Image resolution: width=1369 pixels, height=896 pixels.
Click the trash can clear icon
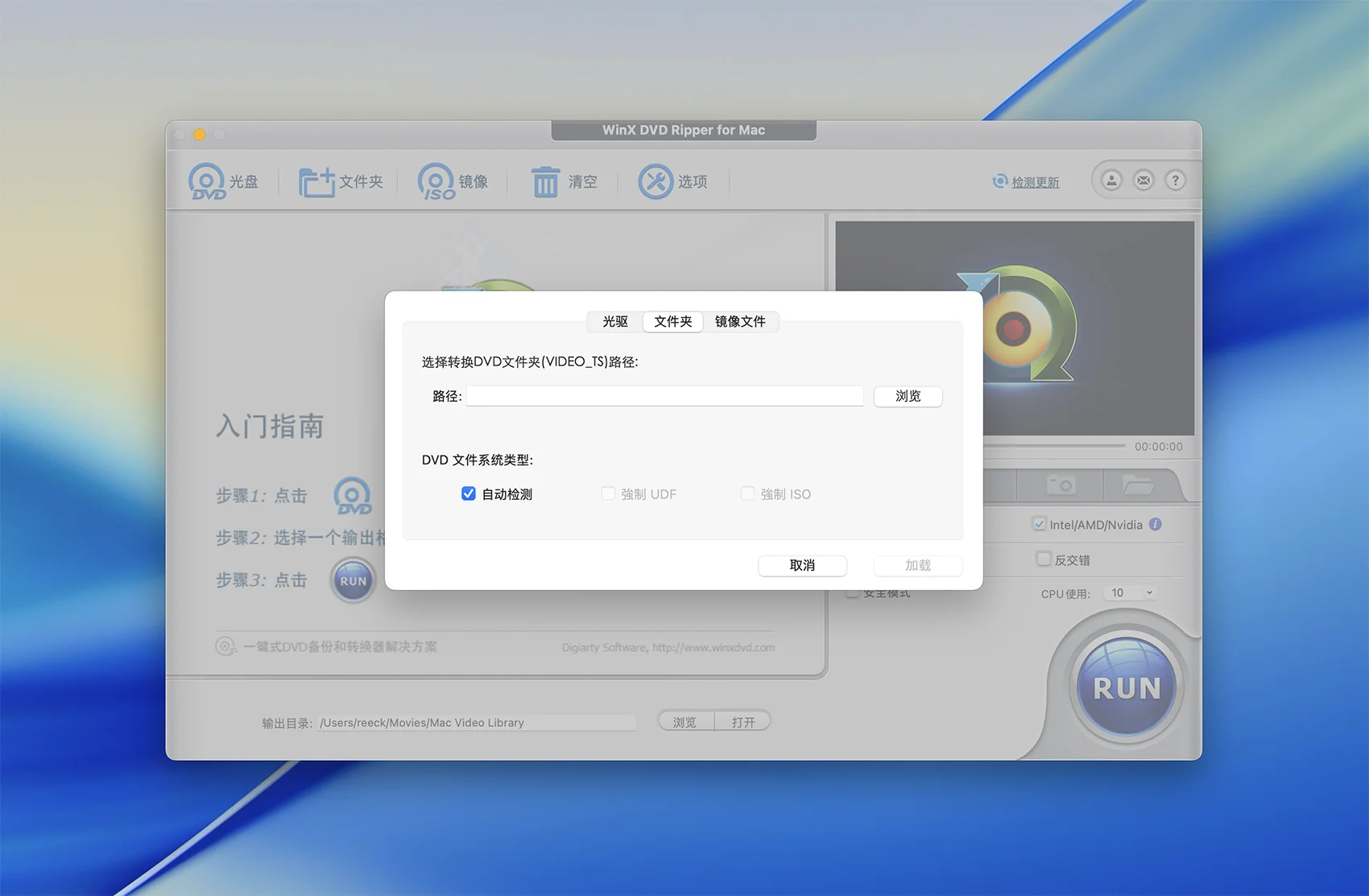point(545,182)
